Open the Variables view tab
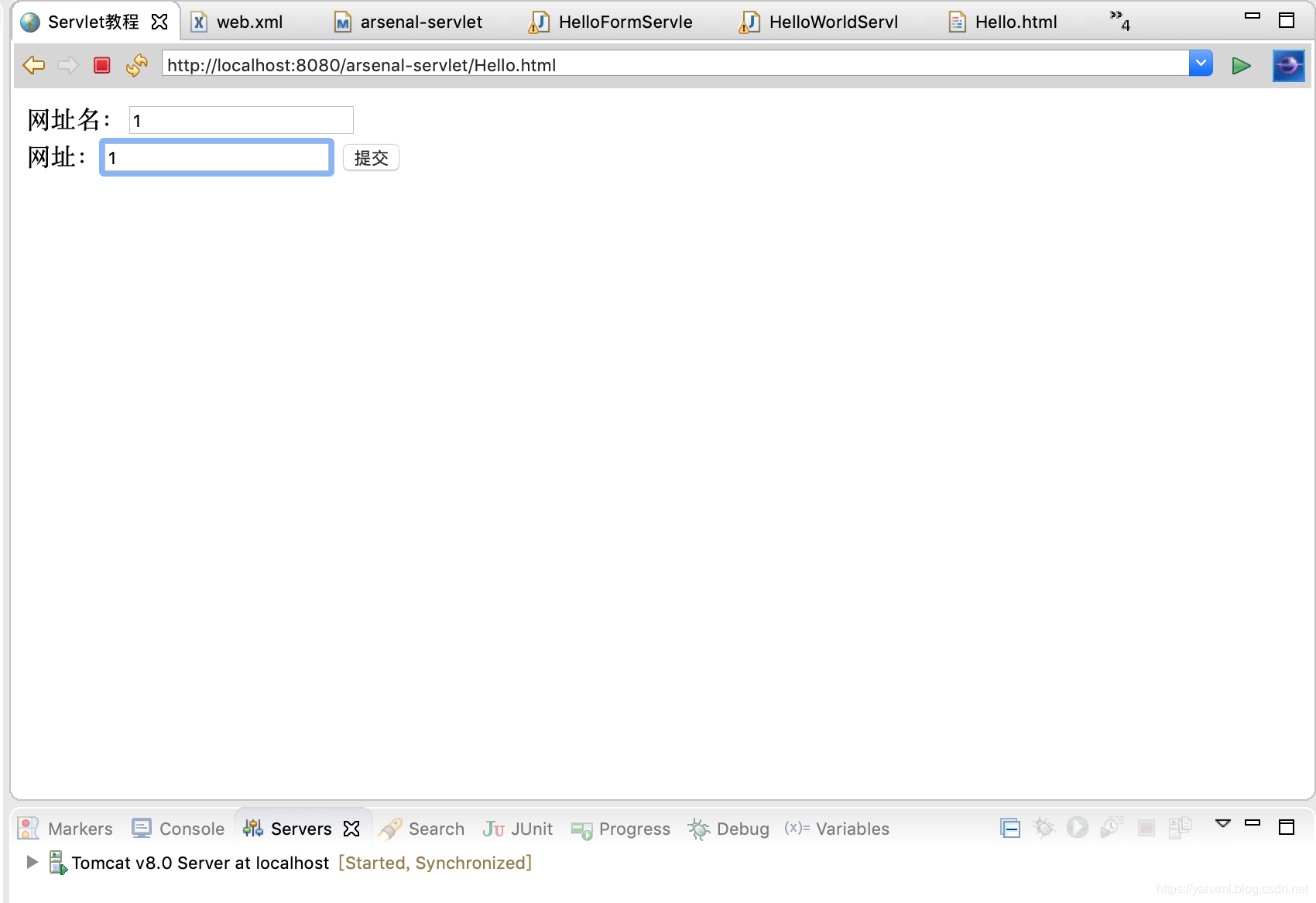 coord(852,829)
